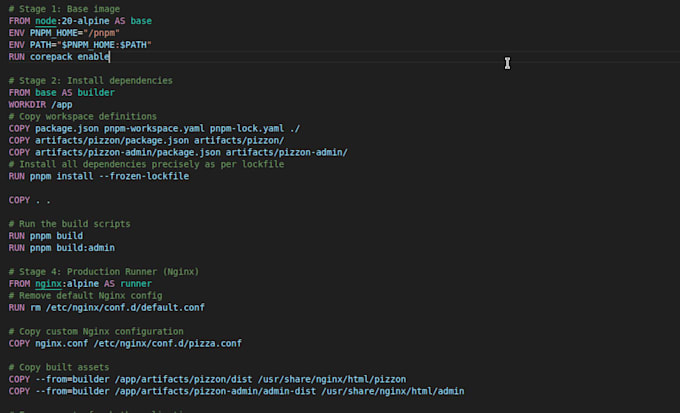Click 'pnpm-workspace.yaml' in the COPY line
Image resolution: width=680 pixels, height=413 pixels.
(x=154, y=128)
